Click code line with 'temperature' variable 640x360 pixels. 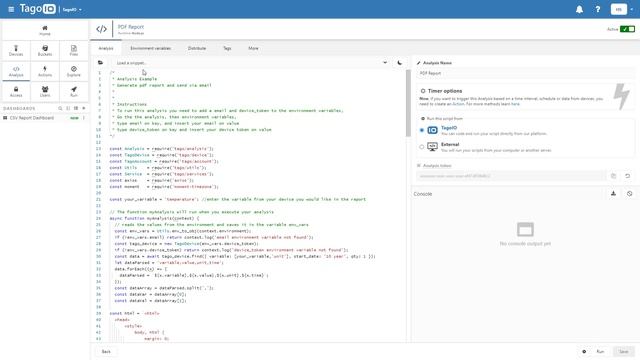tap(238, 199)
